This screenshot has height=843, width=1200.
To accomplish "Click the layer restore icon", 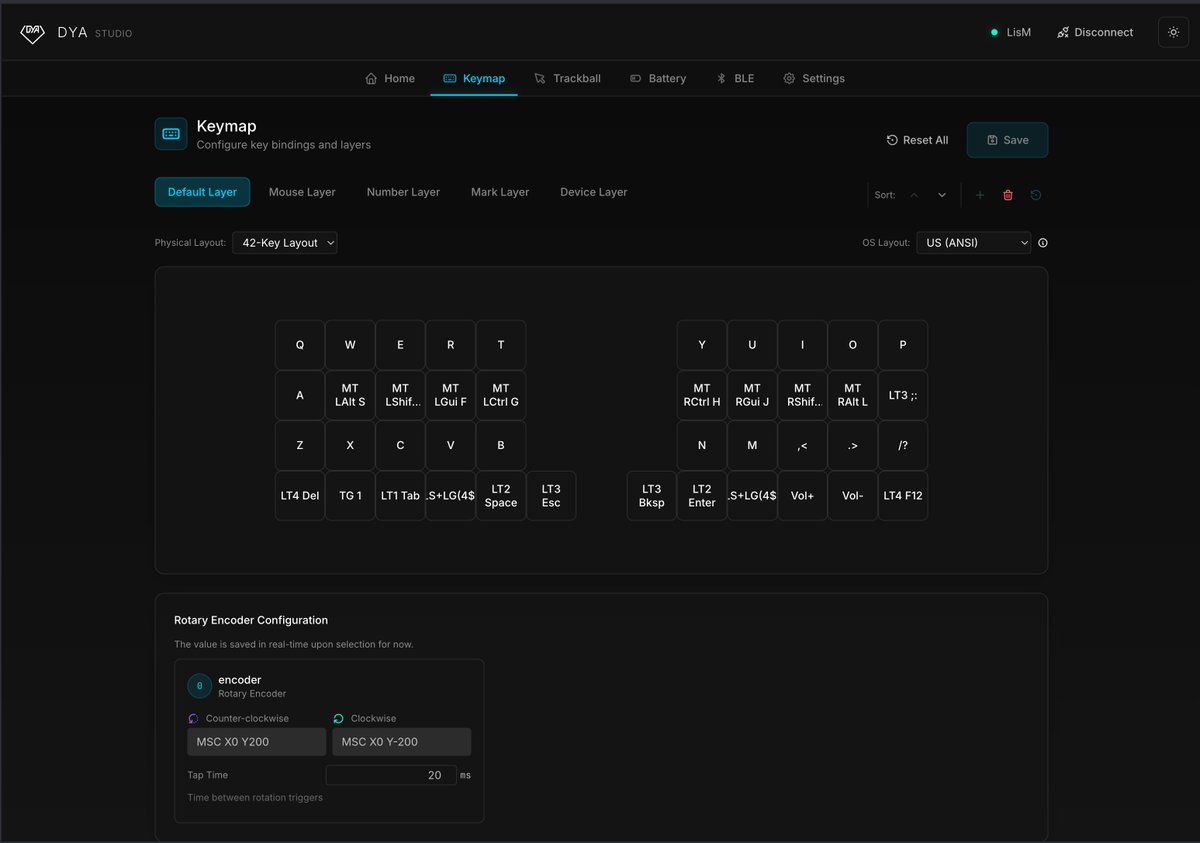I will point(1036,195).
